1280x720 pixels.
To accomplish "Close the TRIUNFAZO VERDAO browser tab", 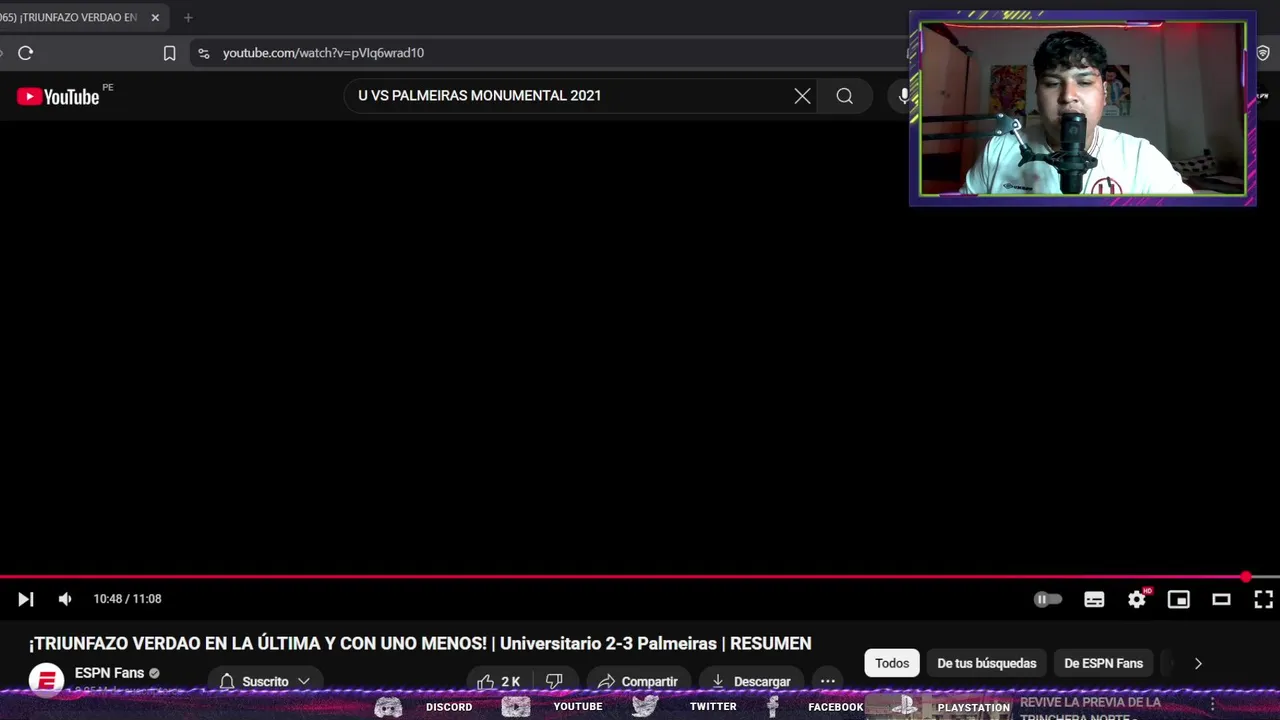I will coord(155,17).
